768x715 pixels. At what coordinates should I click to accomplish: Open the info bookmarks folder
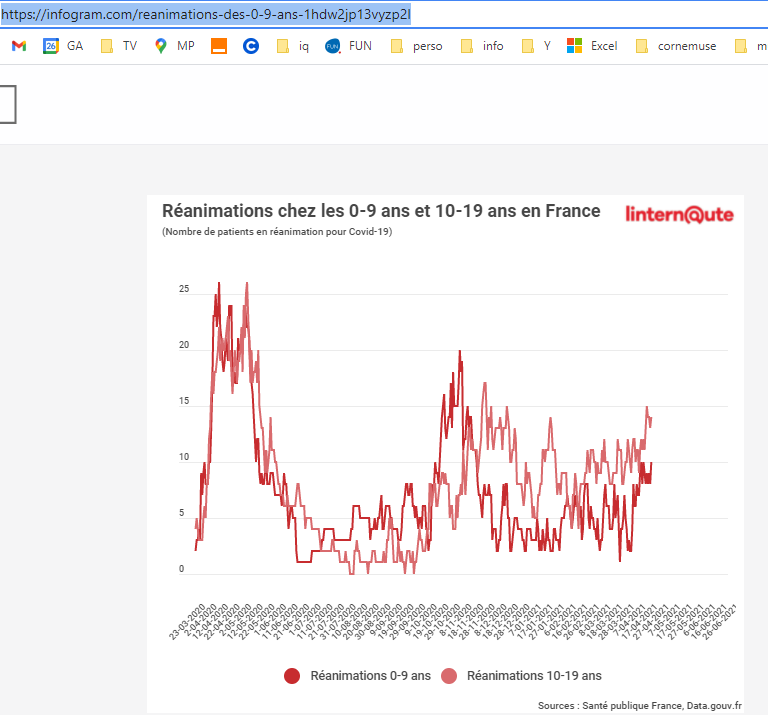coord(482,46)
